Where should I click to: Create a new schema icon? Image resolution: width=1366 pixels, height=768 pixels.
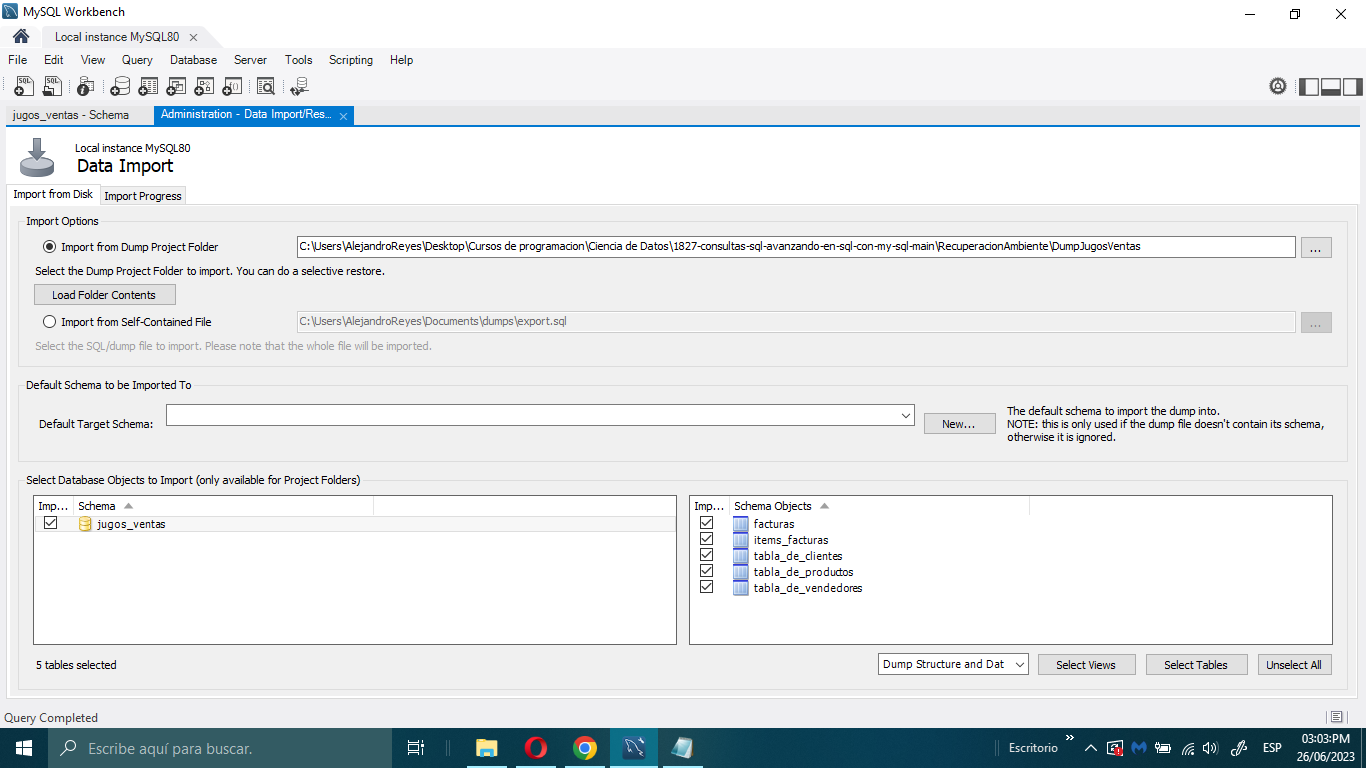[120, 87]
